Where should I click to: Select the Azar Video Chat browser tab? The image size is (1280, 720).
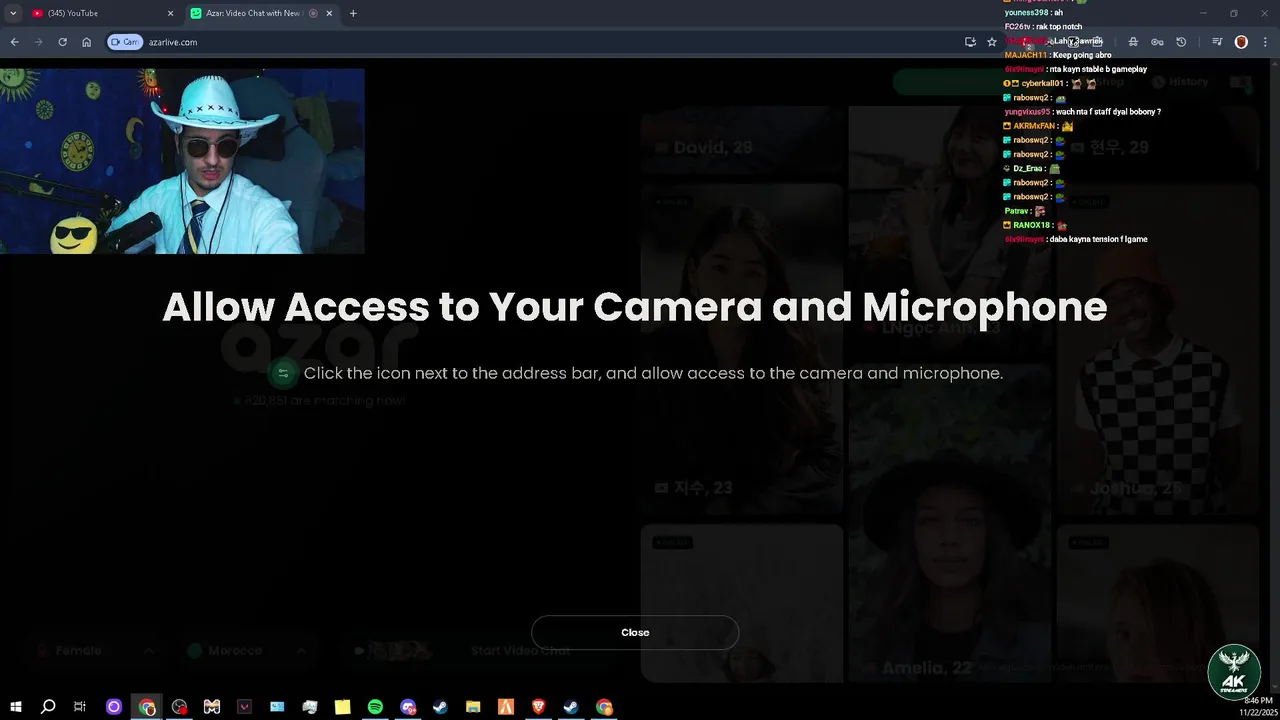point(262,13)
